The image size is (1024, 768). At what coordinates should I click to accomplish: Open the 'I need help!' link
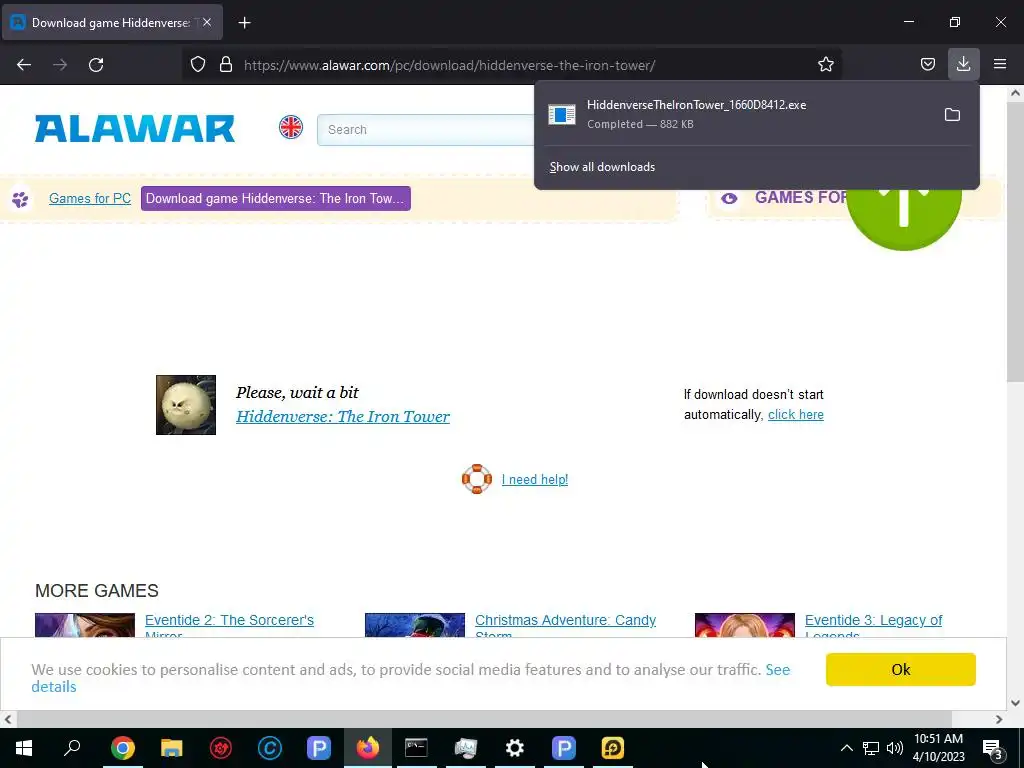(x=535, y=479)
